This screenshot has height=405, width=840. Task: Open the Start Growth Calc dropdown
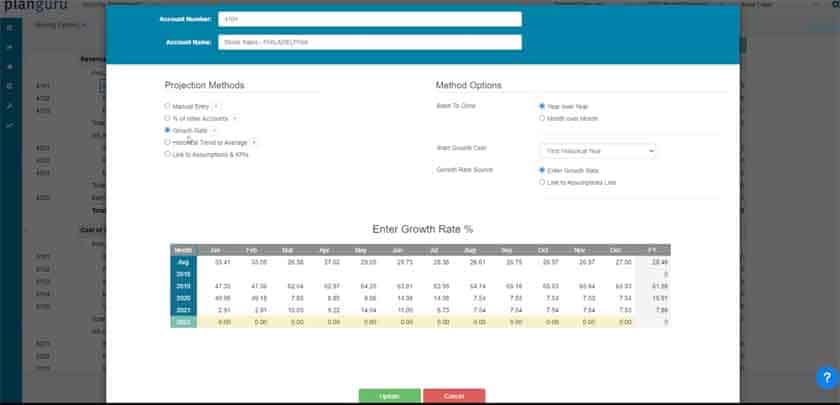pyautogui.click(x=598, y=151)
